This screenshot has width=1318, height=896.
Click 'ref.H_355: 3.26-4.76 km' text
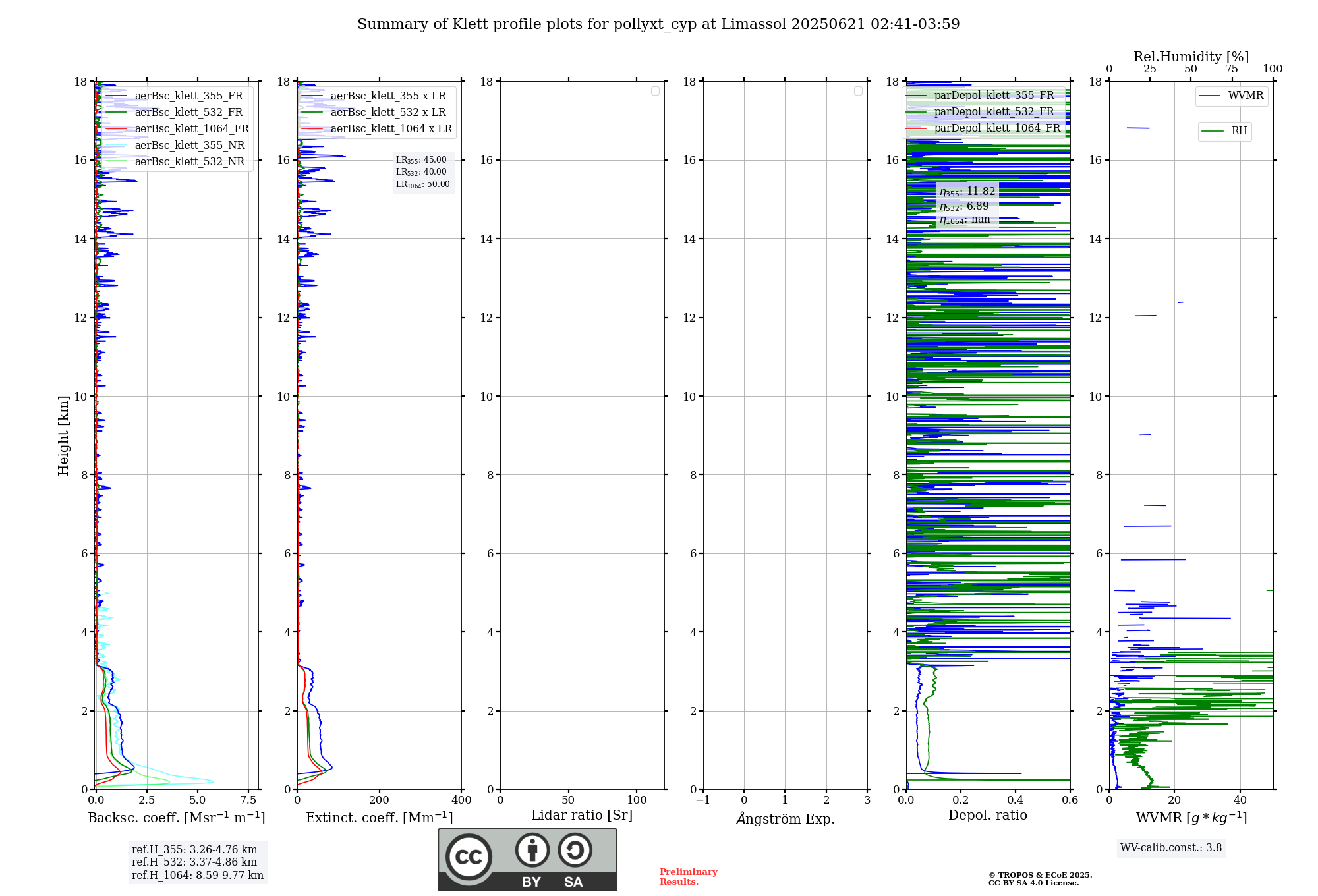[194, 850]
